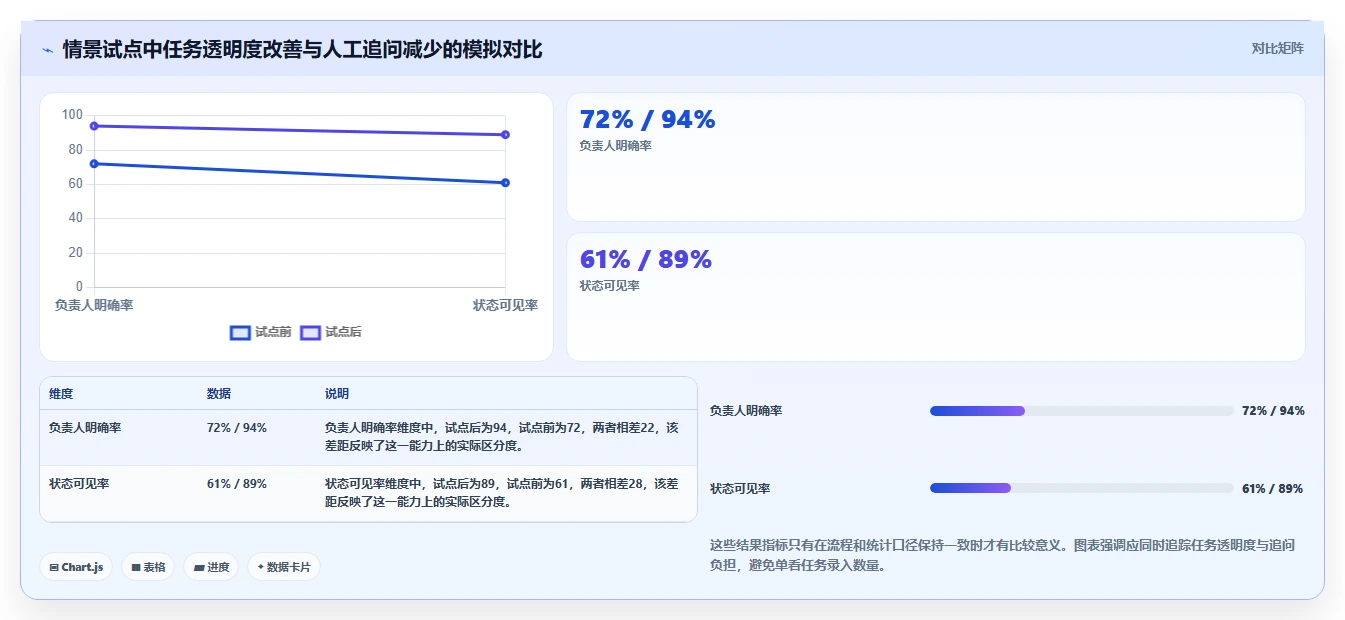
Task: Select the 试点前 data point at 72 on the chart
Action: (94, 164)
